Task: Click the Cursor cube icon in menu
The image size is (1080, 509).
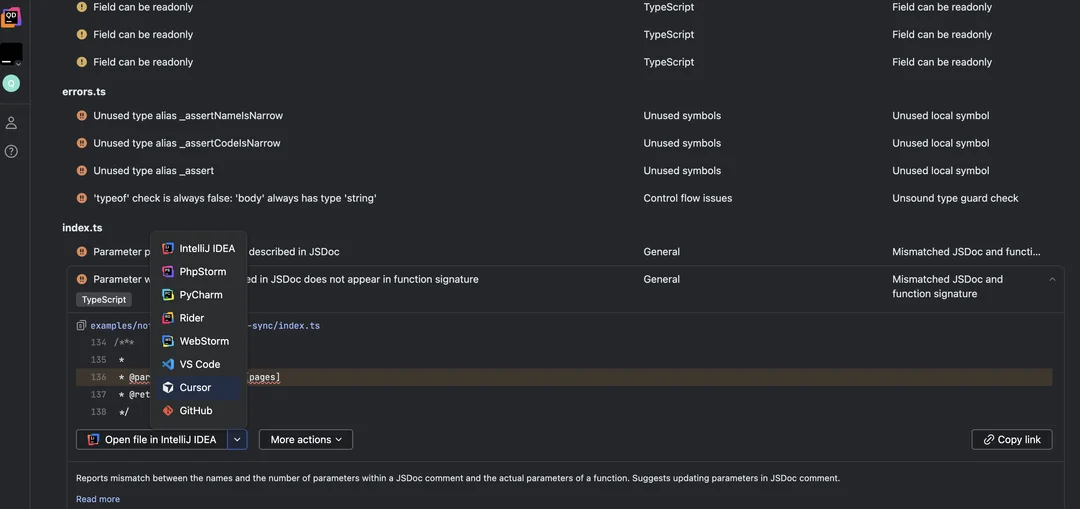Action: click(x=167, y=387)
